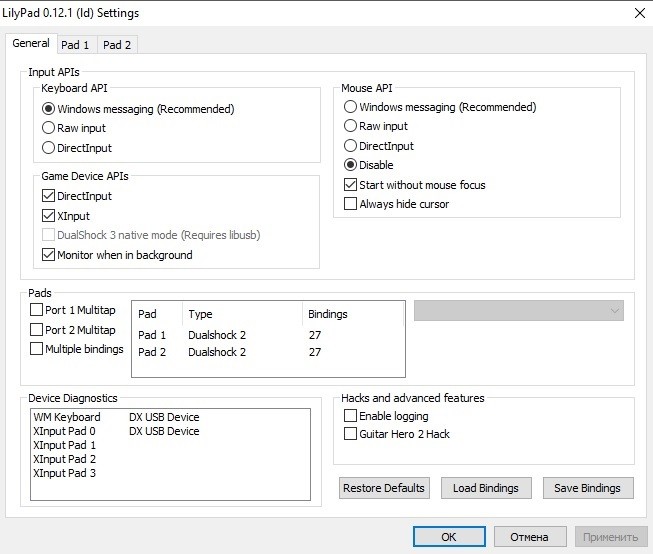Turn on Guitar Hero 2 Hack
The image size is (653, 554).
(350, 434)
